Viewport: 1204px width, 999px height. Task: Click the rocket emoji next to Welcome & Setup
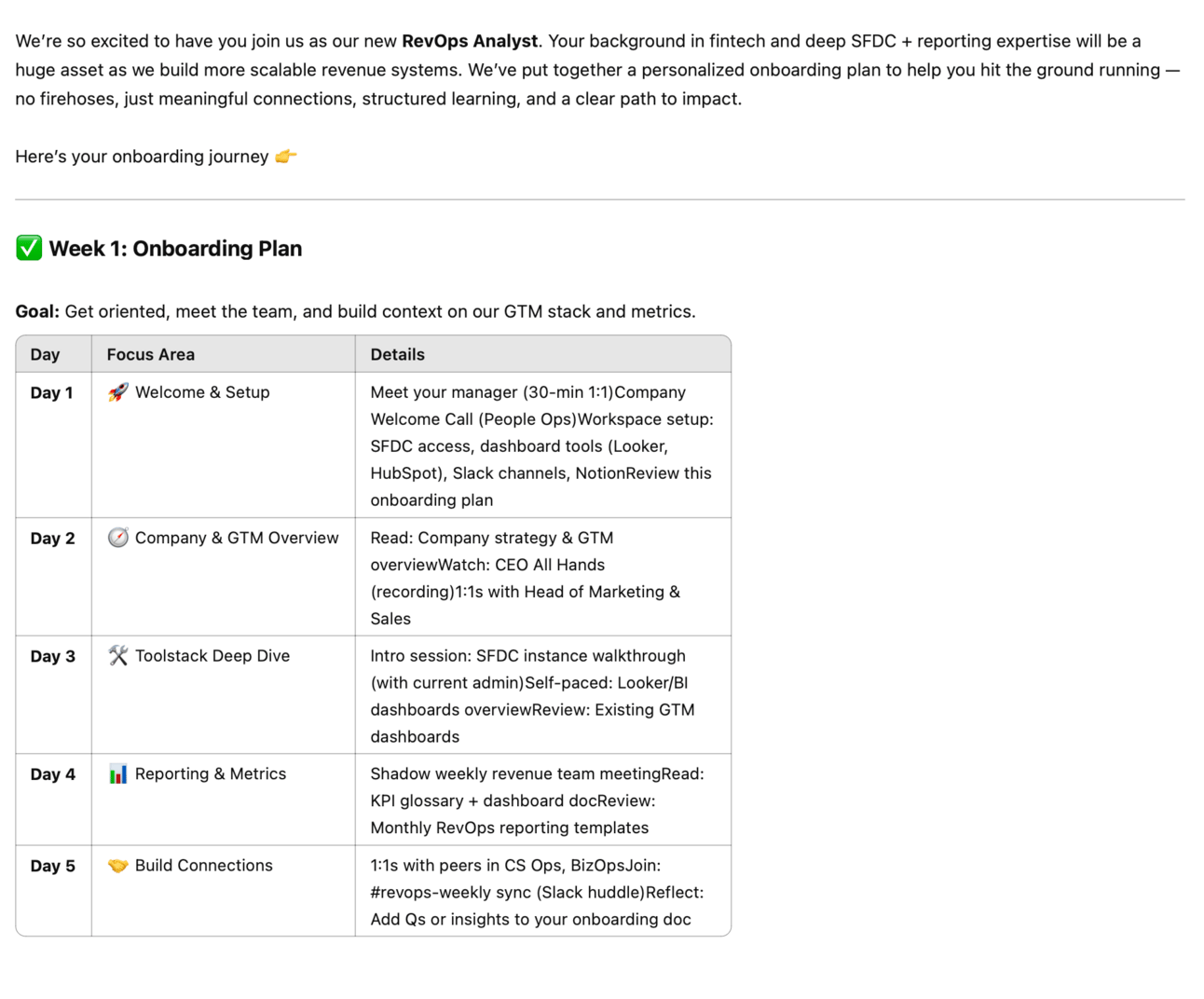click(x=117, y=392)
